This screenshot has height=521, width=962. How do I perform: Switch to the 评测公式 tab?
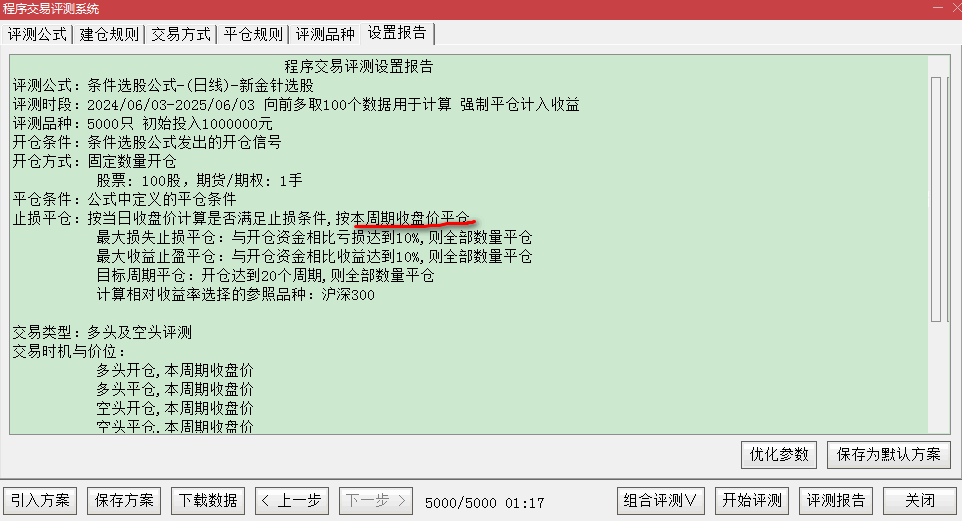(37, 34)
